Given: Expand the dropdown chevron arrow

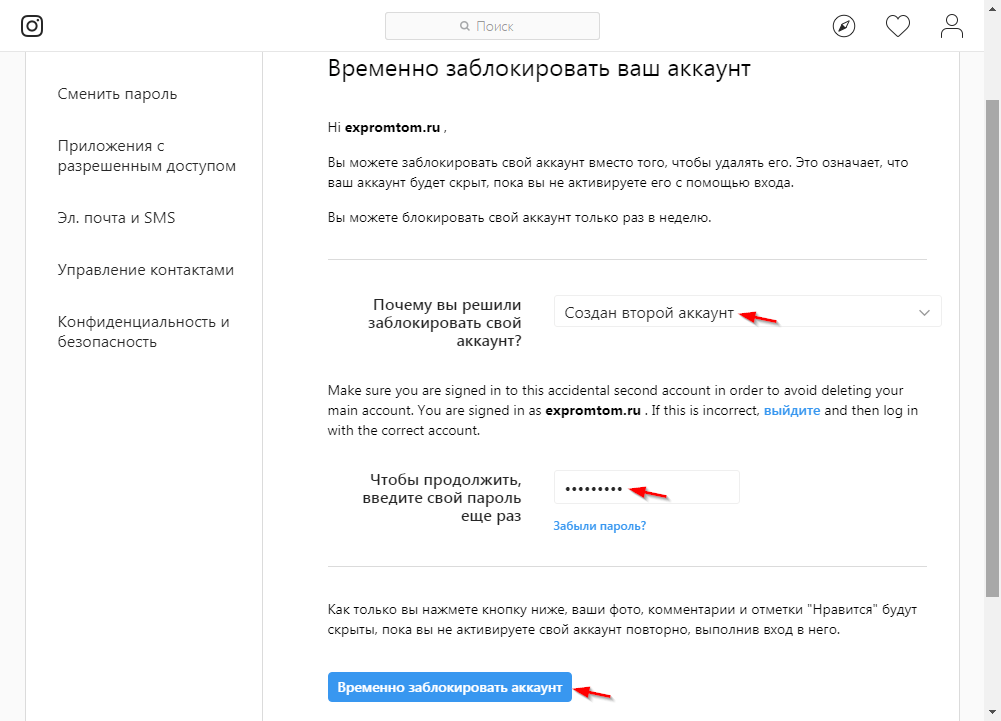Looking at the screenshot, I should 924,312.
